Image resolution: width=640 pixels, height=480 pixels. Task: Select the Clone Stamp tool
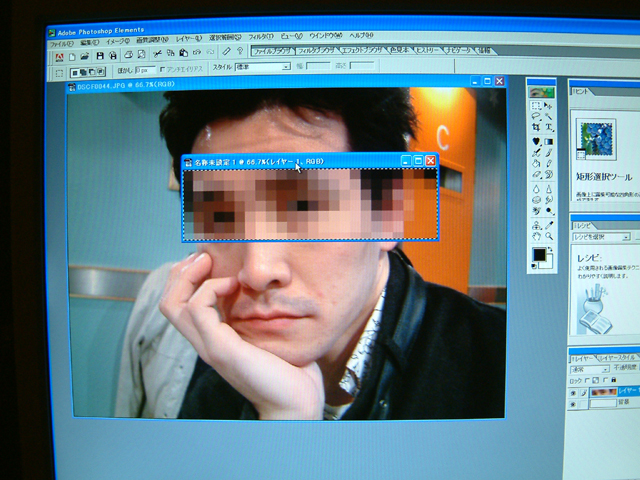coord(536,225)
